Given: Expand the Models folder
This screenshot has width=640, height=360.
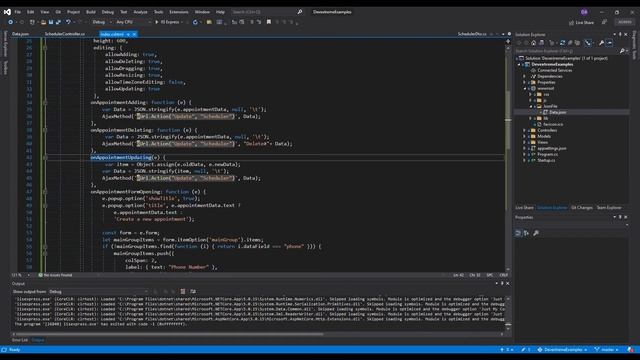Looking at the screenshot, I should [524, 136].
